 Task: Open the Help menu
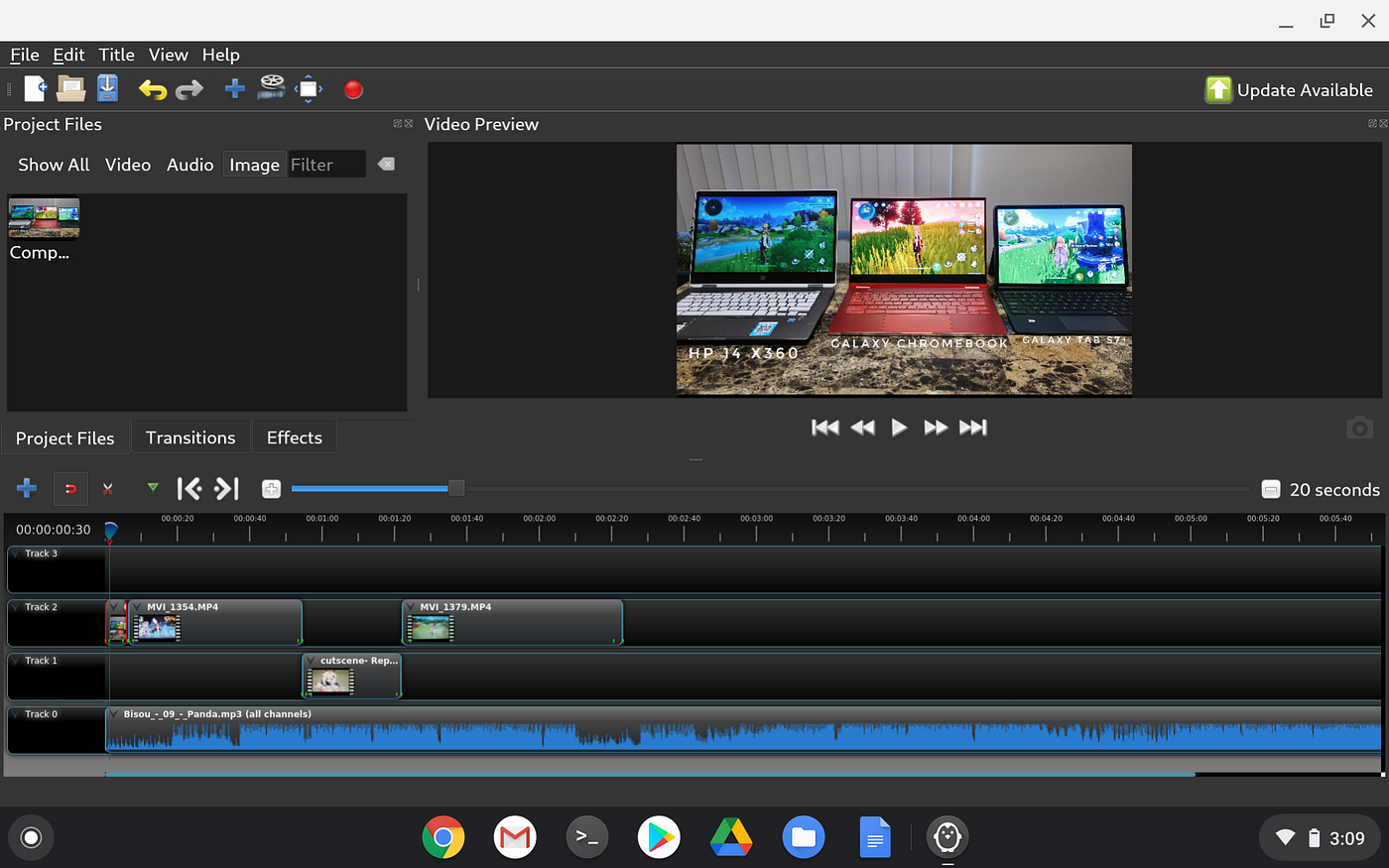tap(220, 55)
